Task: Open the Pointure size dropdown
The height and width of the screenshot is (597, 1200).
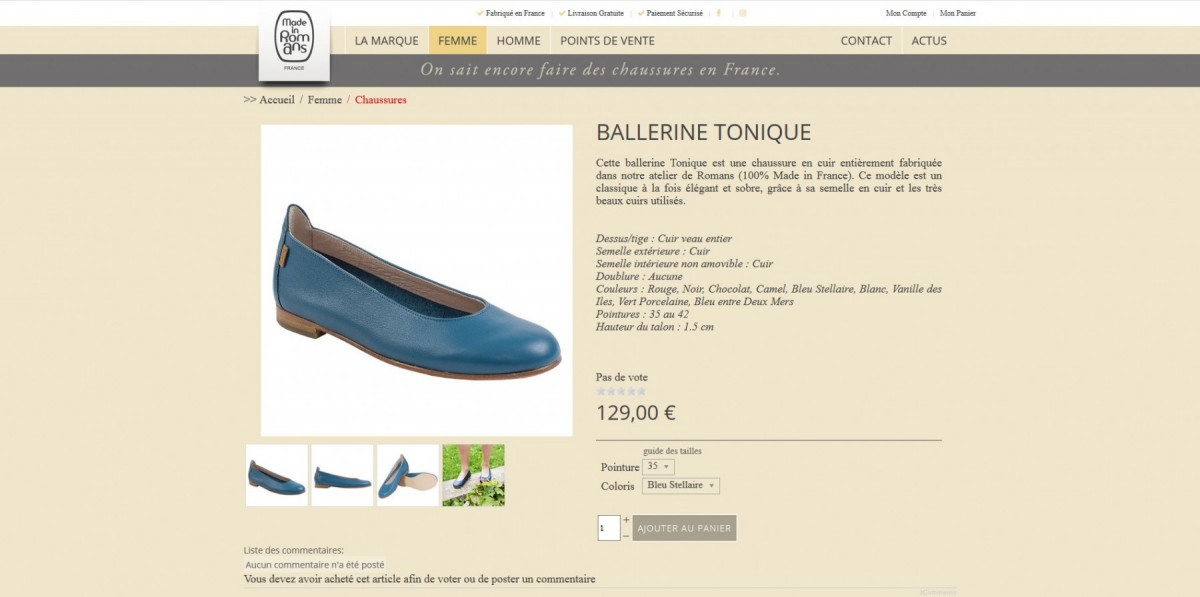Action: 658,466
